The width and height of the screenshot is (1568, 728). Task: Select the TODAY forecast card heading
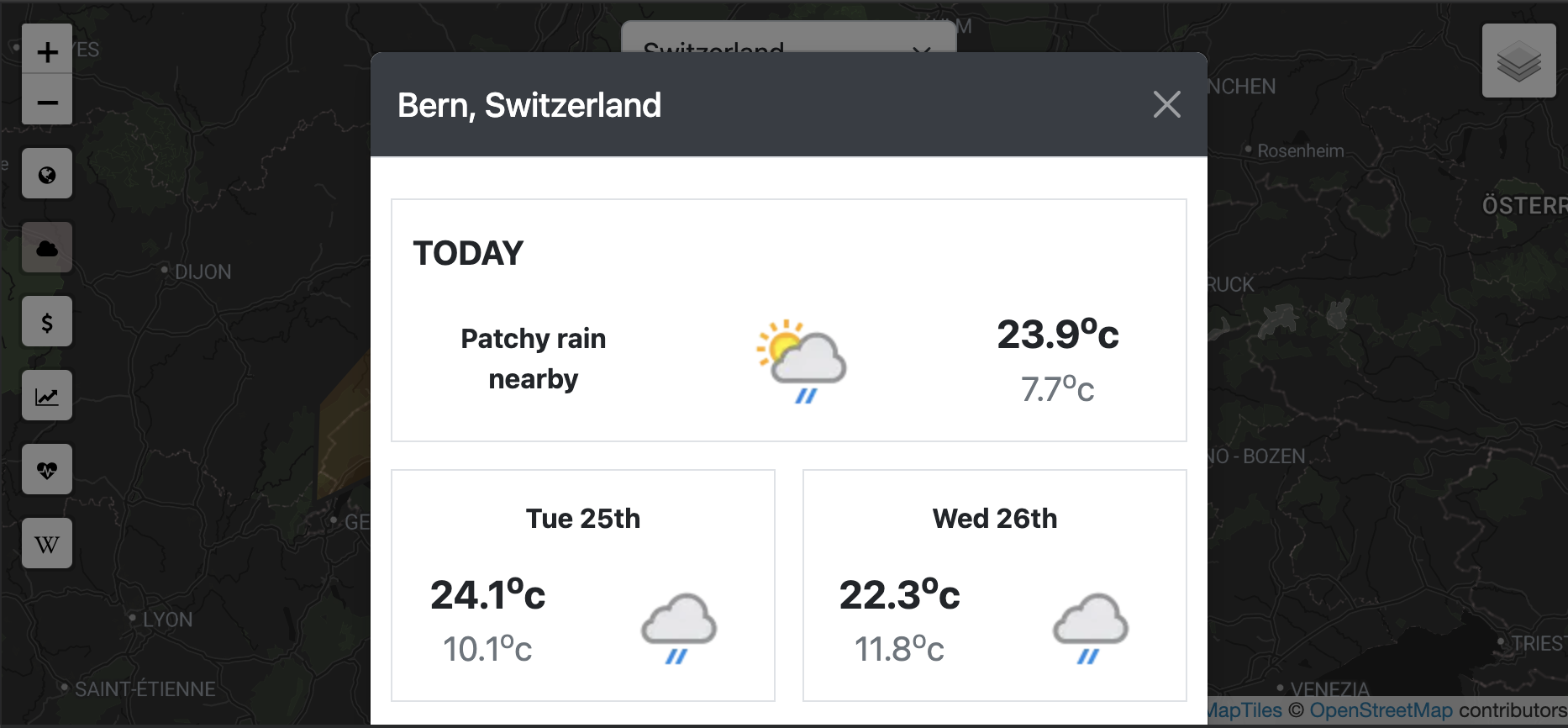(x=468, y=253)
